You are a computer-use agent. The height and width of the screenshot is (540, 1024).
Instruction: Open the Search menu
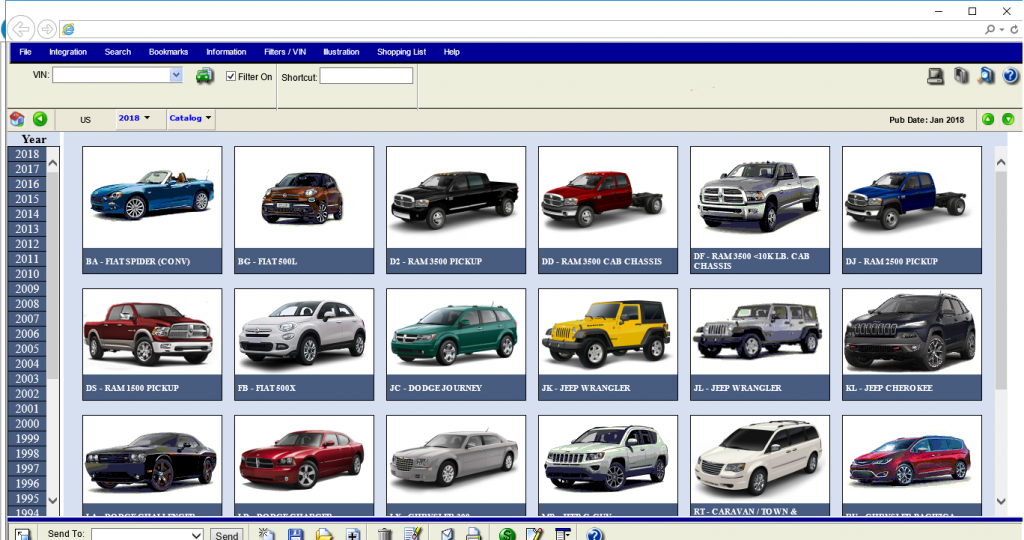tap(118, 52)
